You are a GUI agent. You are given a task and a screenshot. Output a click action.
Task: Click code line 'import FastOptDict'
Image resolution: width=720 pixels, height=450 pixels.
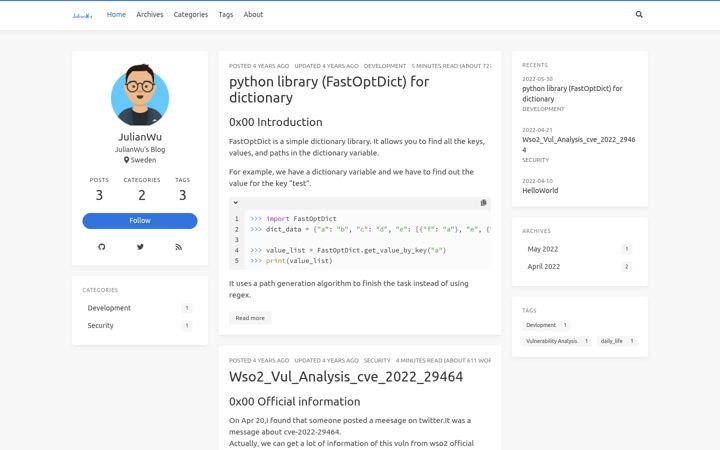(x=293, y=219)
